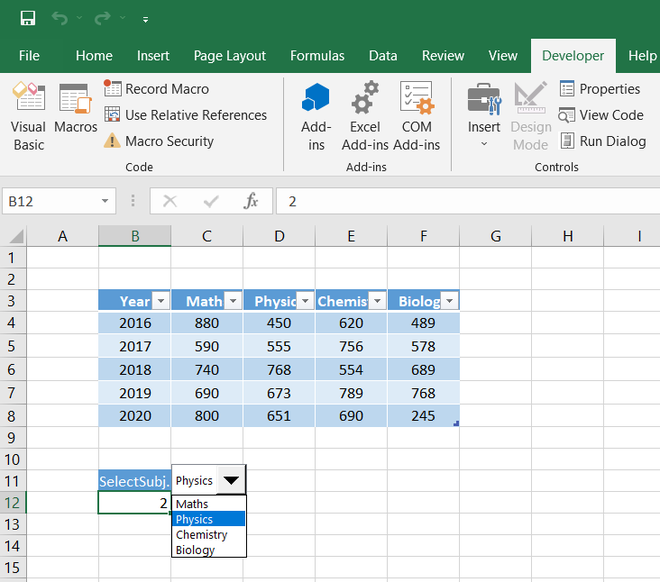Image resolution: width=660 pixels, height=582 pixels.
Task: Click the formula bar input field
Action: tap(460, 201)
